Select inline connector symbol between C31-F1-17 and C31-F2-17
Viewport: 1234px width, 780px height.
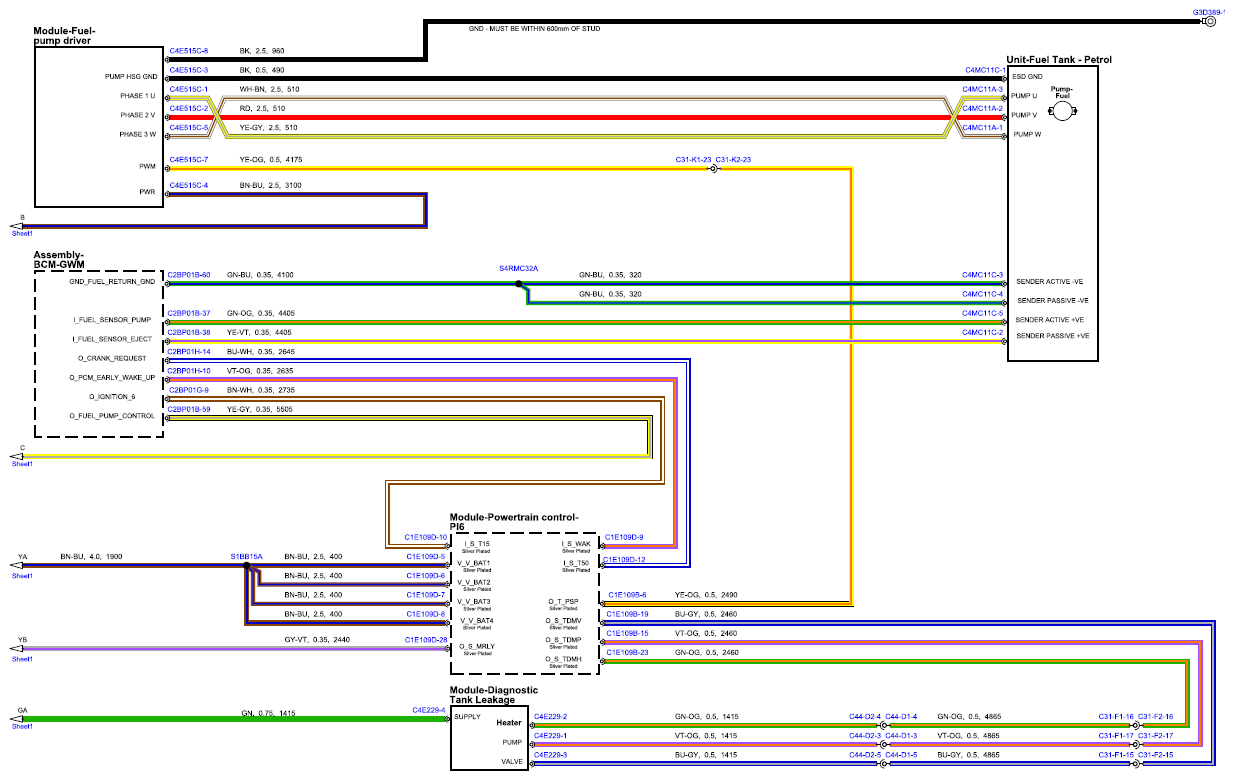pyautogui.click(x=1136, y=745)
